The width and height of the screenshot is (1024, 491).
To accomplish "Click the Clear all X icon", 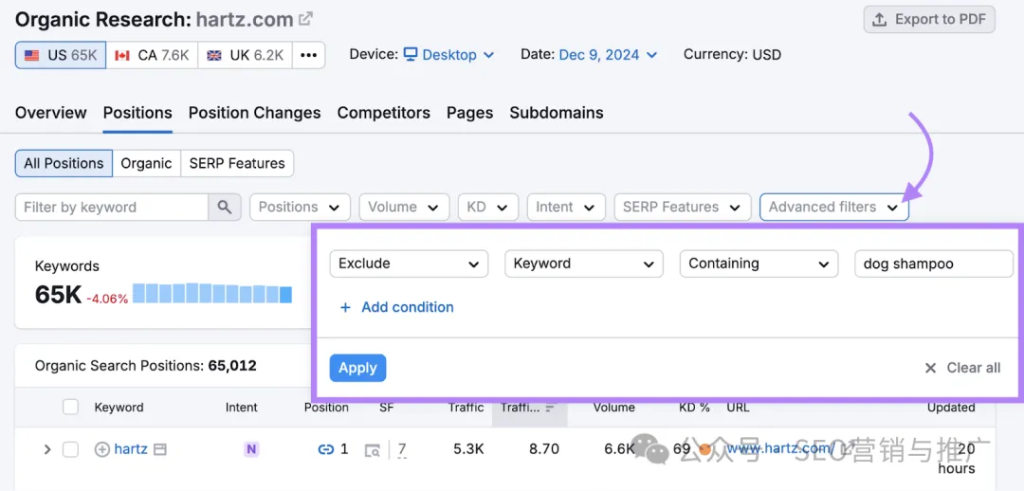I will click(x=930, y=368).
